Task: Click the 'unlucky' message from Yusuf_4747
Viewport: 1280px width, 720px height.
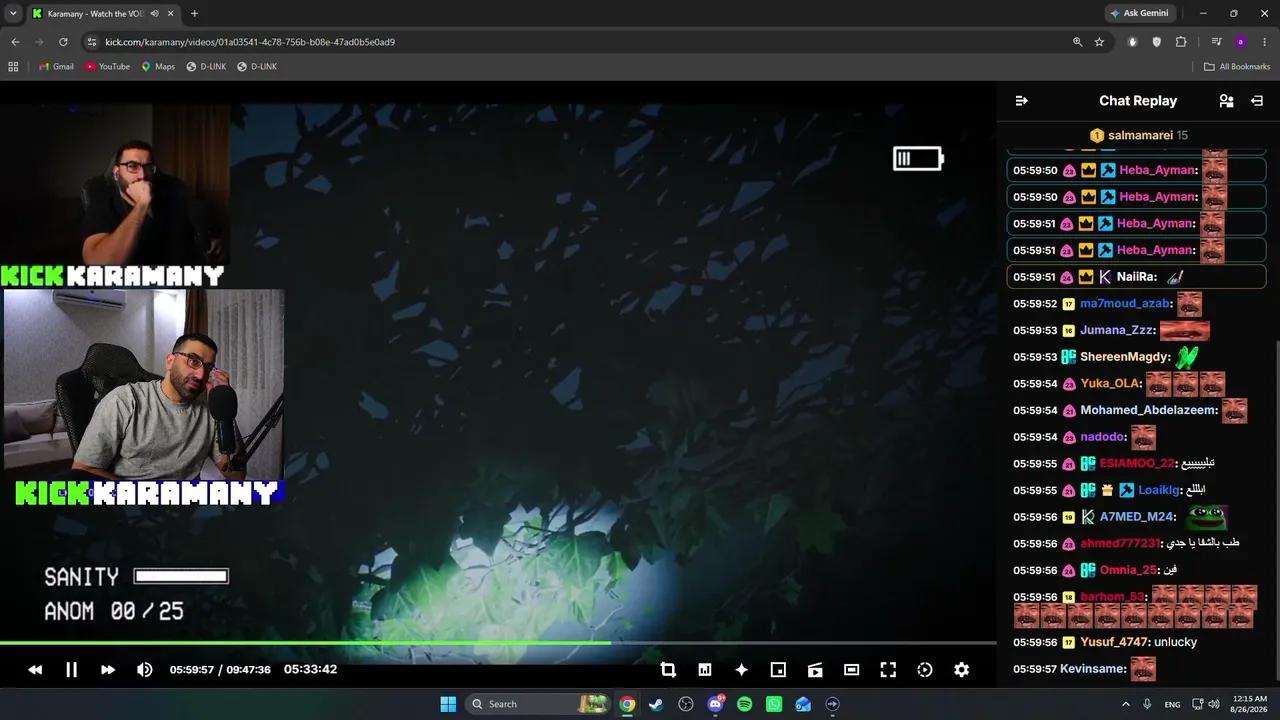Action: (1175, 642)
